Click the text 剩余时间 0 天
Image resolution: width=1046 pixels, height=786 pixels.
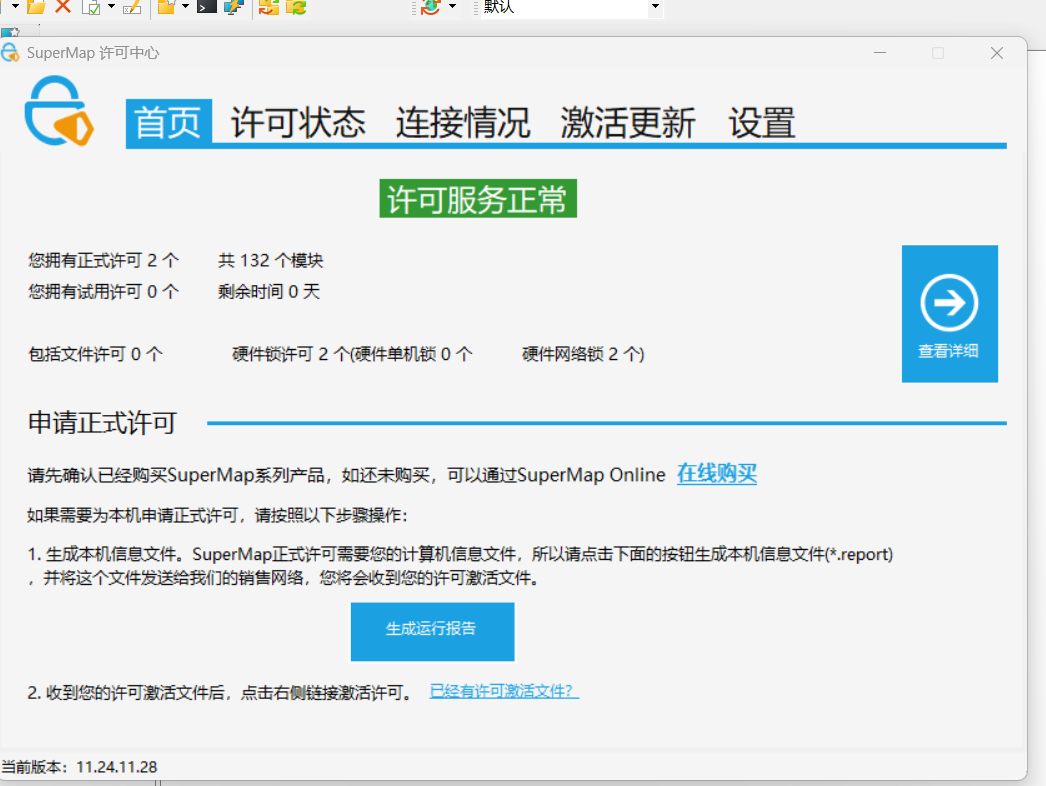point(269,292)
